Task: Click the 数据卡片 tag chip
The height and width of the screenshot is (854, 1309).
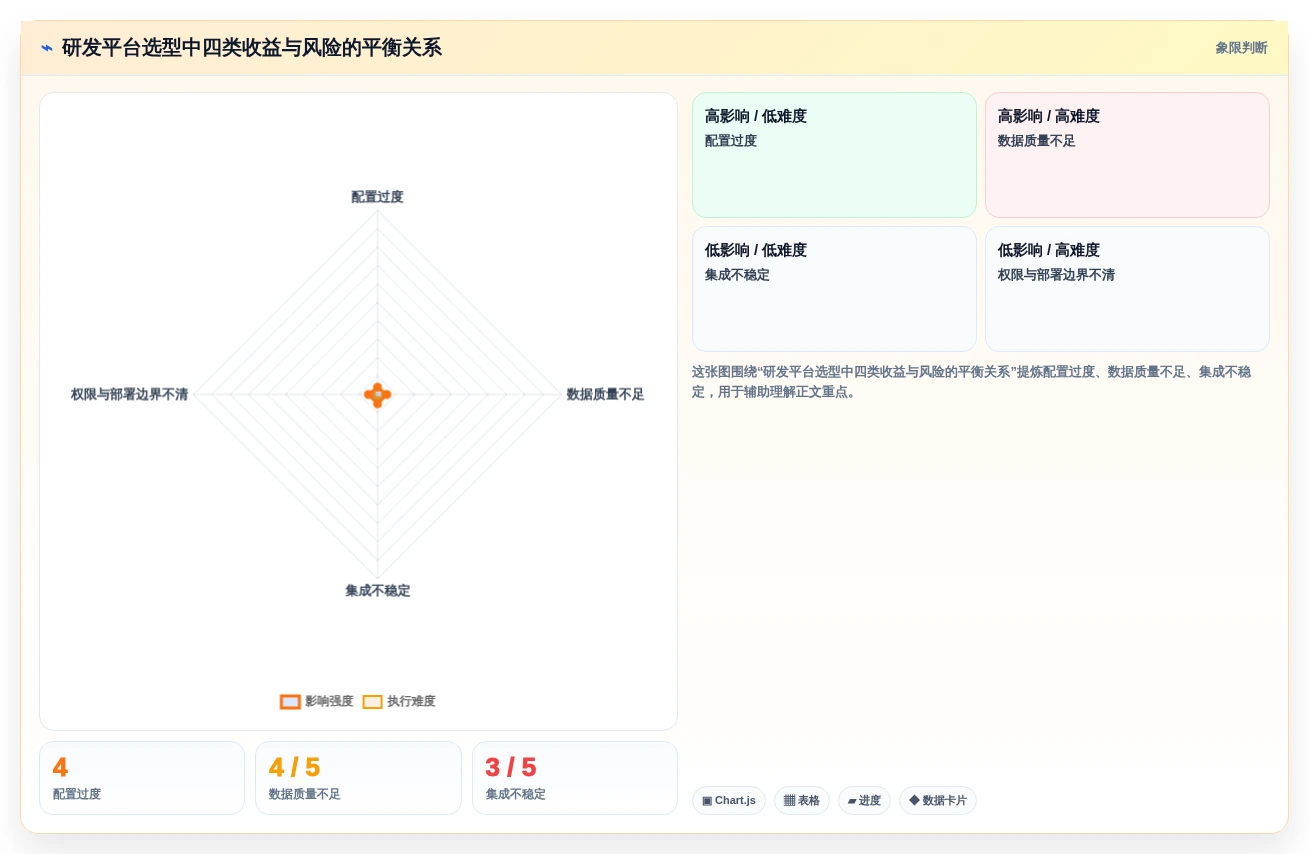Action: (x=938, y=801)
